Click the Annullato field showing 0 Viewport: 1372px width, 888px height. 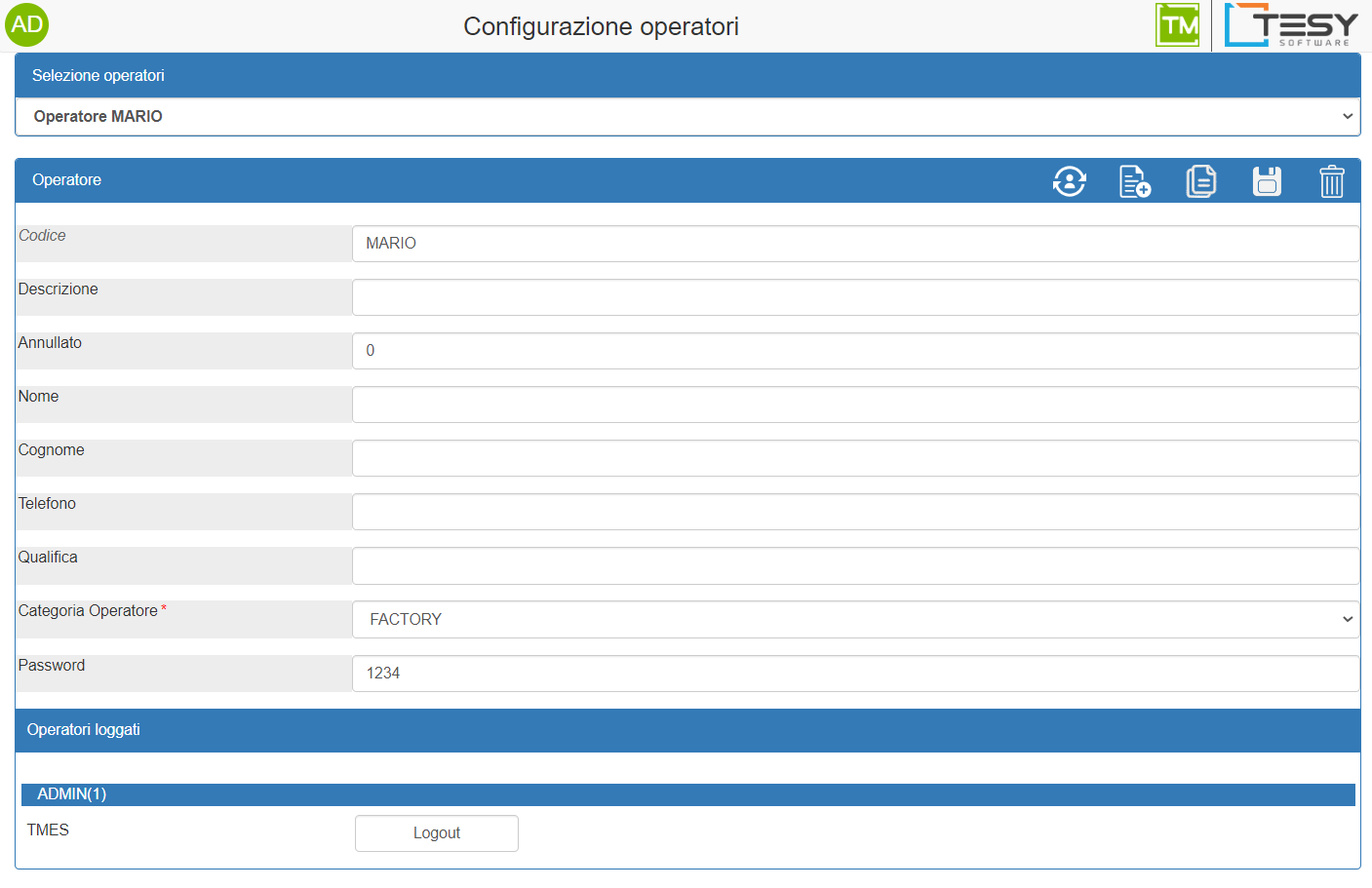click(x=855, y=351)
